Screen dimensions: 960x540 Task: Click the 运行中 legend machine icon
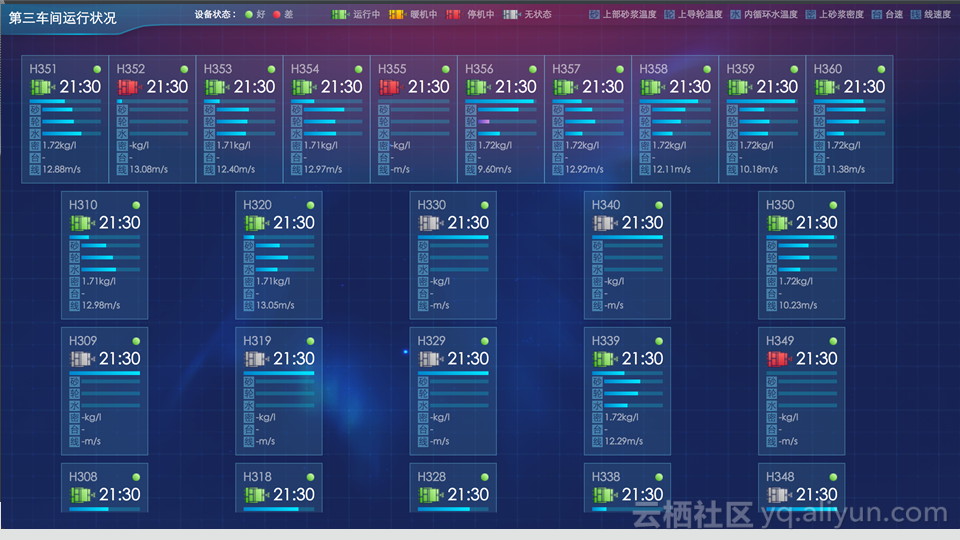[x=340, y=14]
